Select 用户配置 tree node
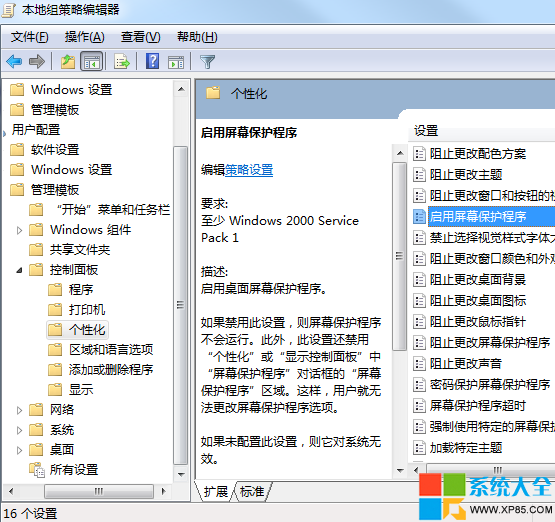Viewport: 555px width, 522px height. [36, 130]
